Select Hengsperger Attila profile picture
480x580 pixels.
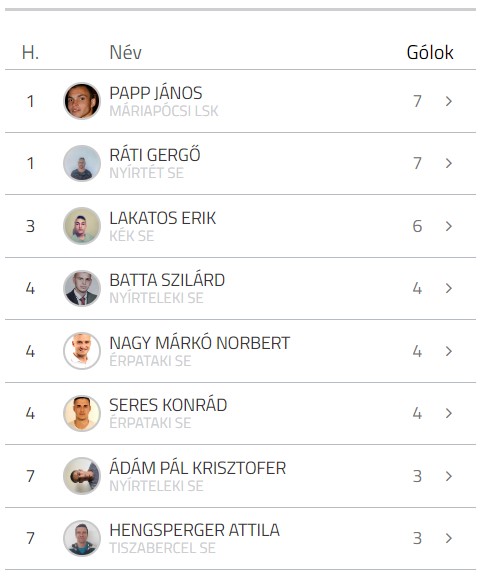[82, 538]
